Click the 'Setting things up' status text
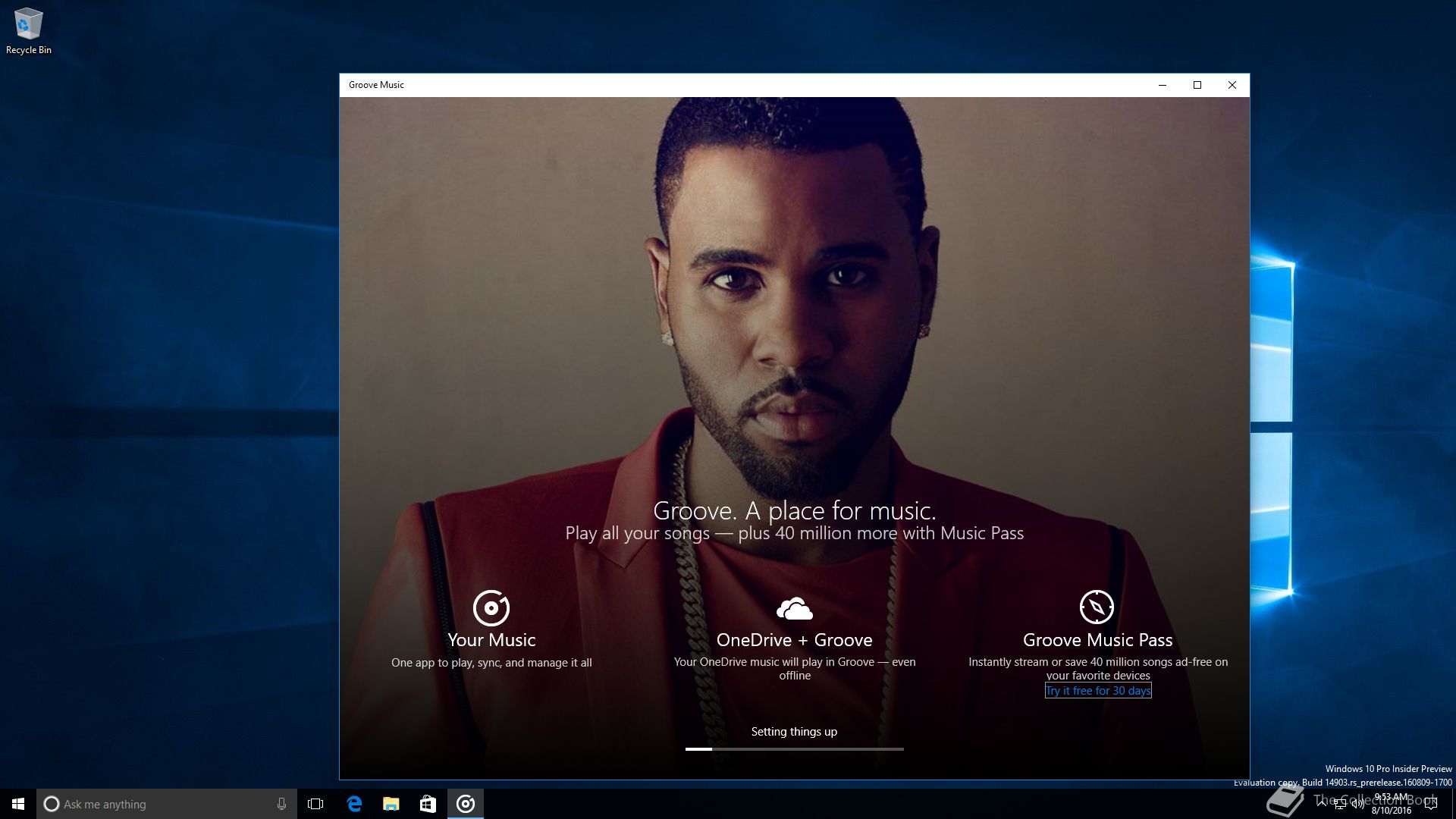 (794, 732)
